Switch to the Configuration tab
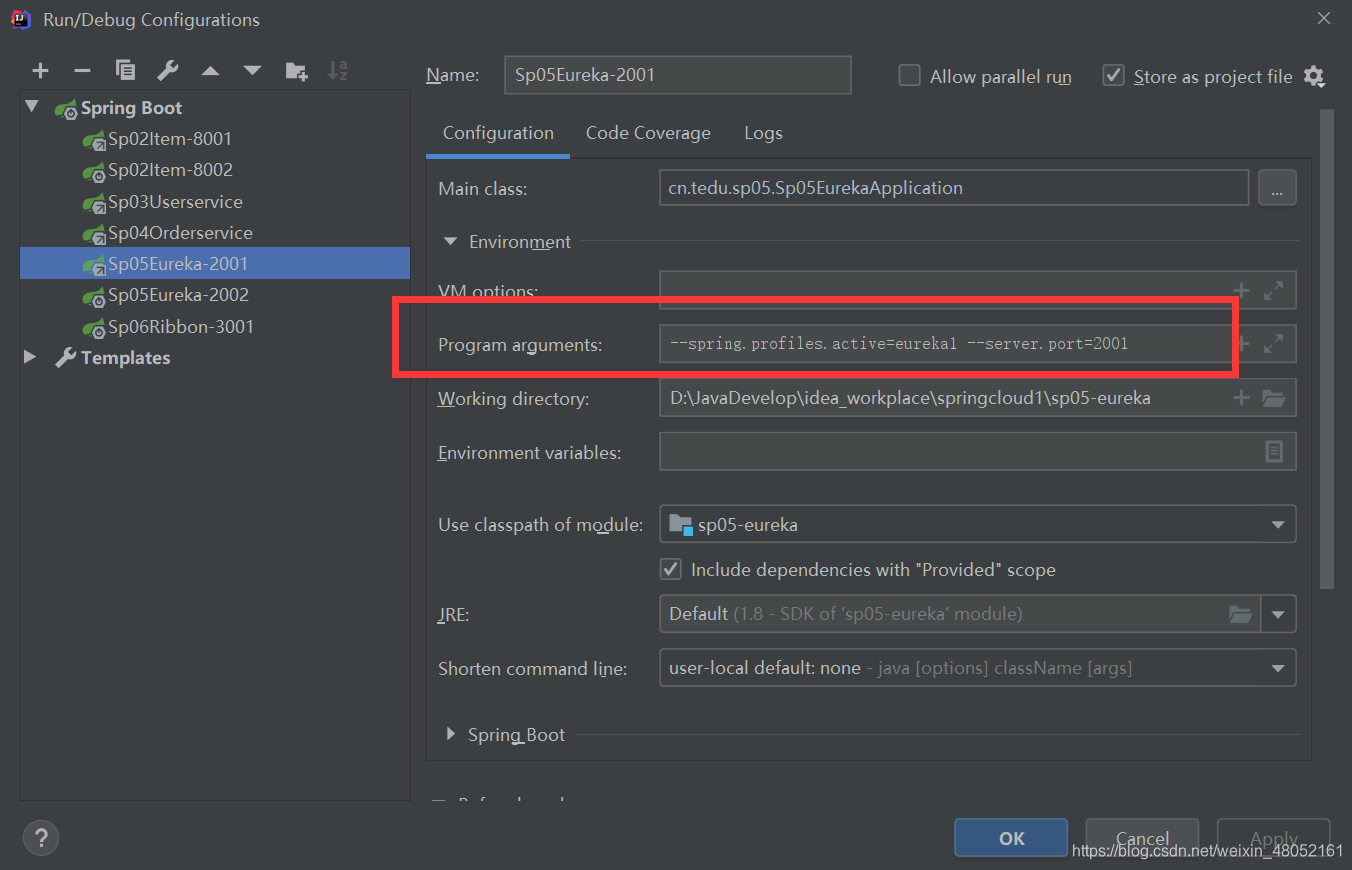The width and height of the screenshot is (1352, 870). pyautogui.click(x=498, y=133)
